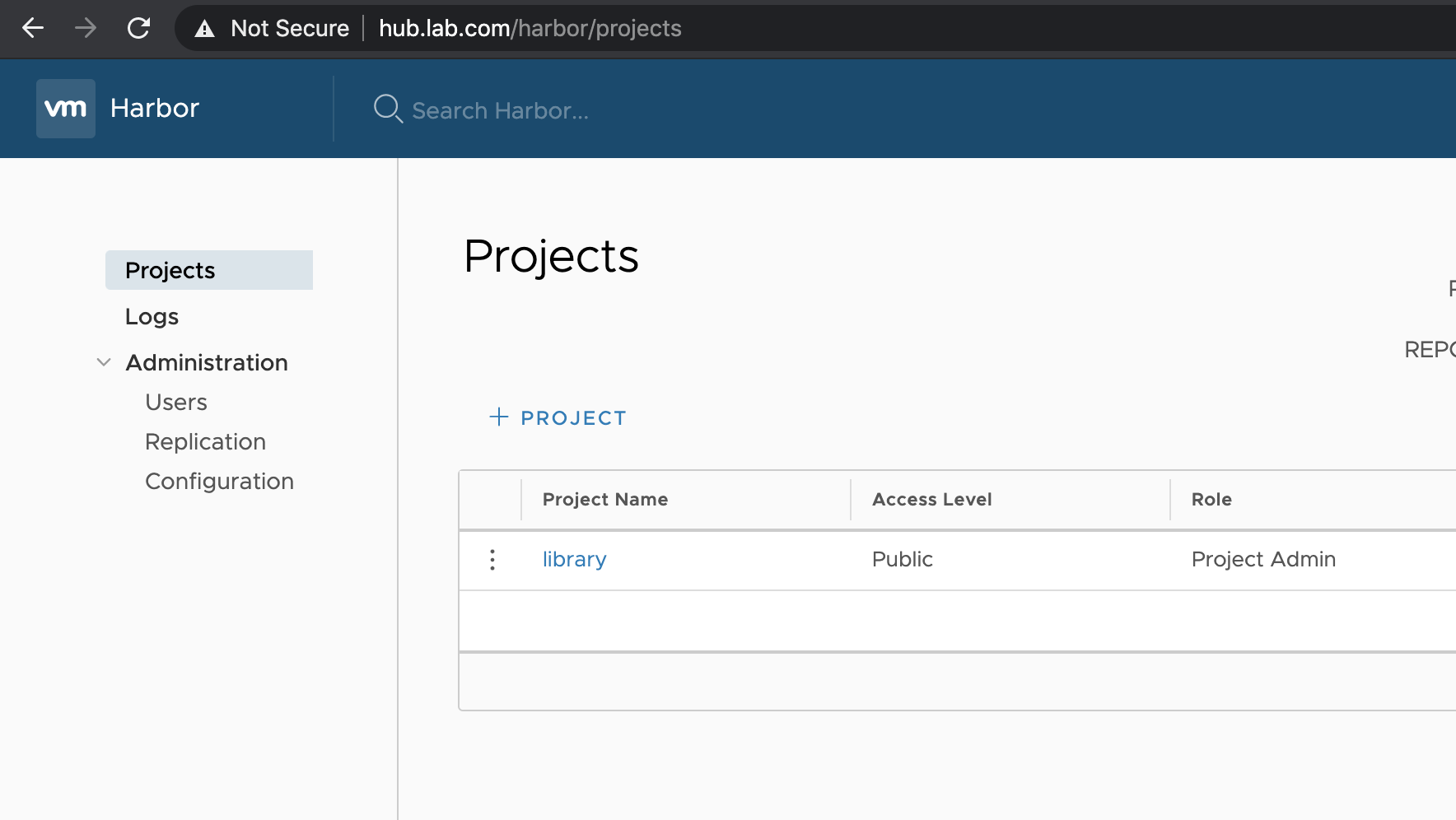This screenshot has height=820, width=1456.
Task: Click the browser forward arrow
Action: pos(86,28)
